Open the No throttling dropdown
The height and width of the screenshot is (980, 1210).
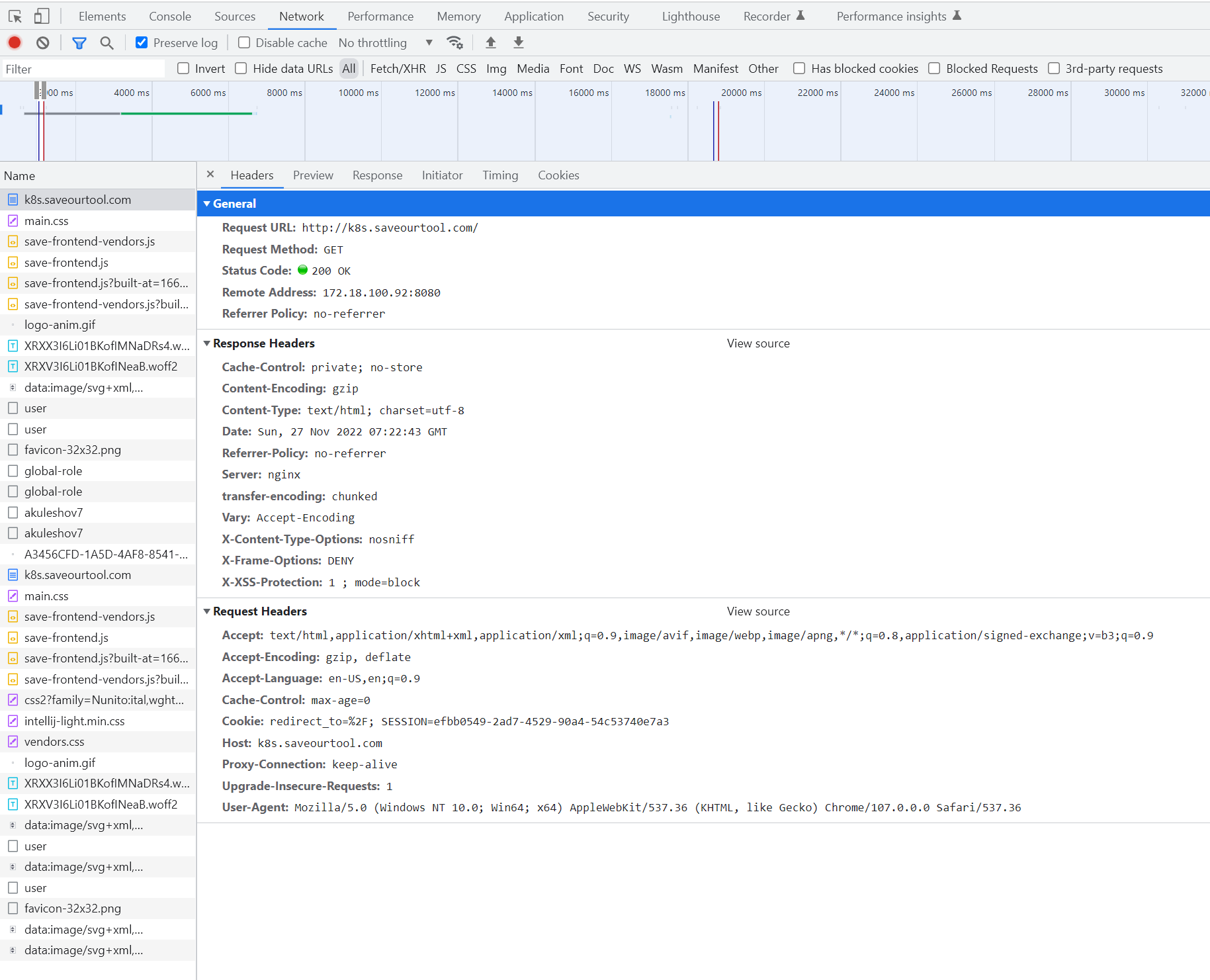pyautogui.click(x=383, y=42)
